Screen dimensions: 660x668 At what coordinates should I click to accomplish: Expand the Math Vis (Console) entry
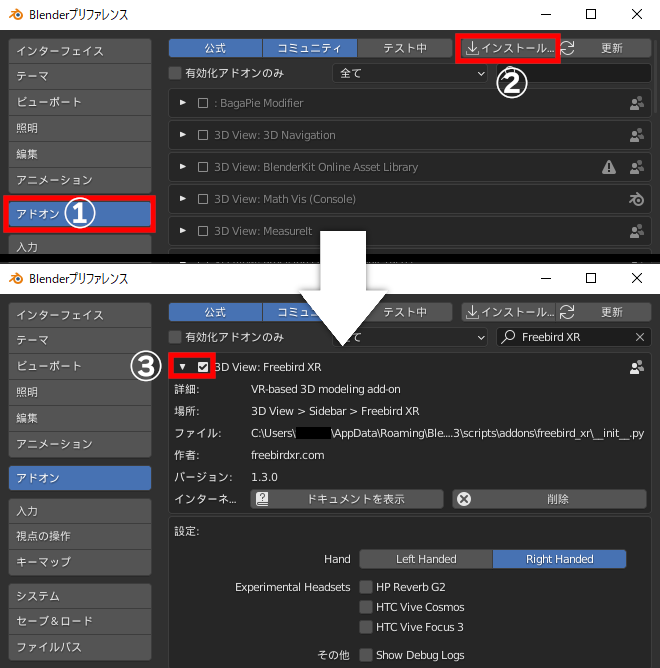click(183, 199)
